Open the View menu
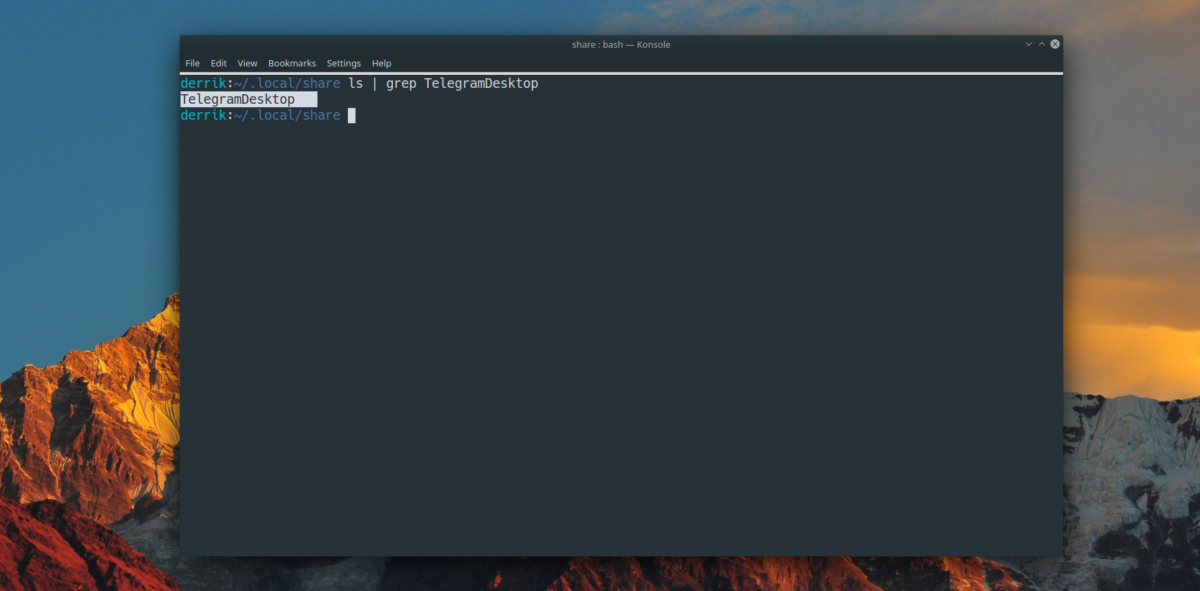The width and height of the screenshot is (1200, 591). [x=247, y=63]
